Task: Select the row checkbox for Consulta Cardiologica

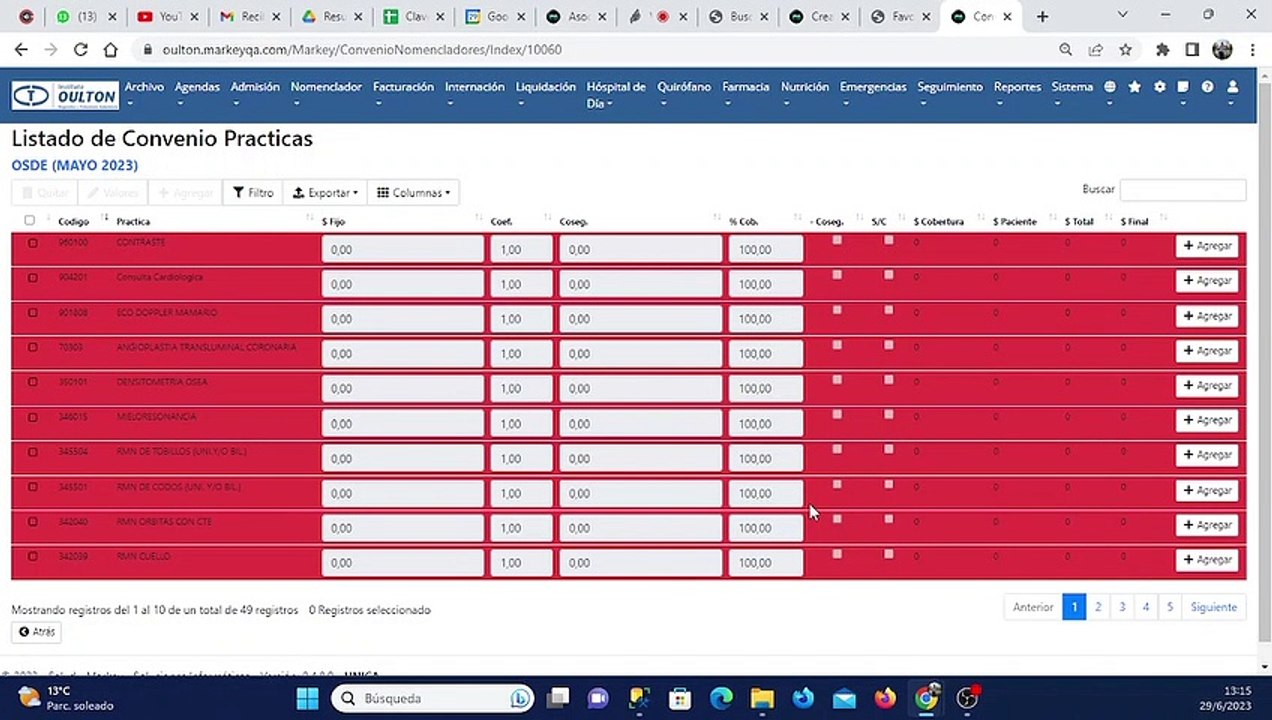Action: [33, 277]
